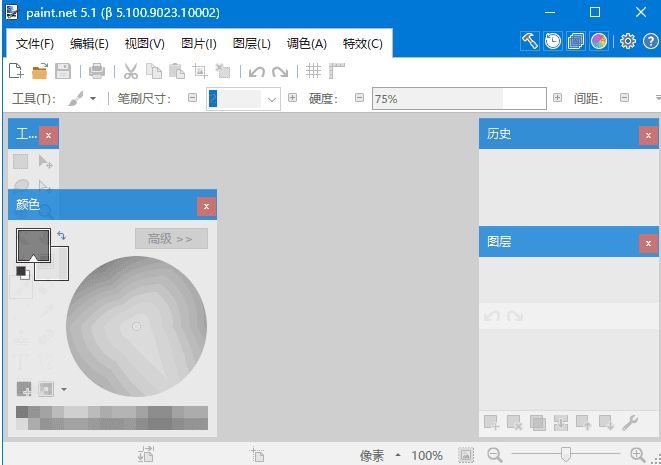Open an existing file folder icon
This screenshot has width=661, height=465.
coord(40,71)
